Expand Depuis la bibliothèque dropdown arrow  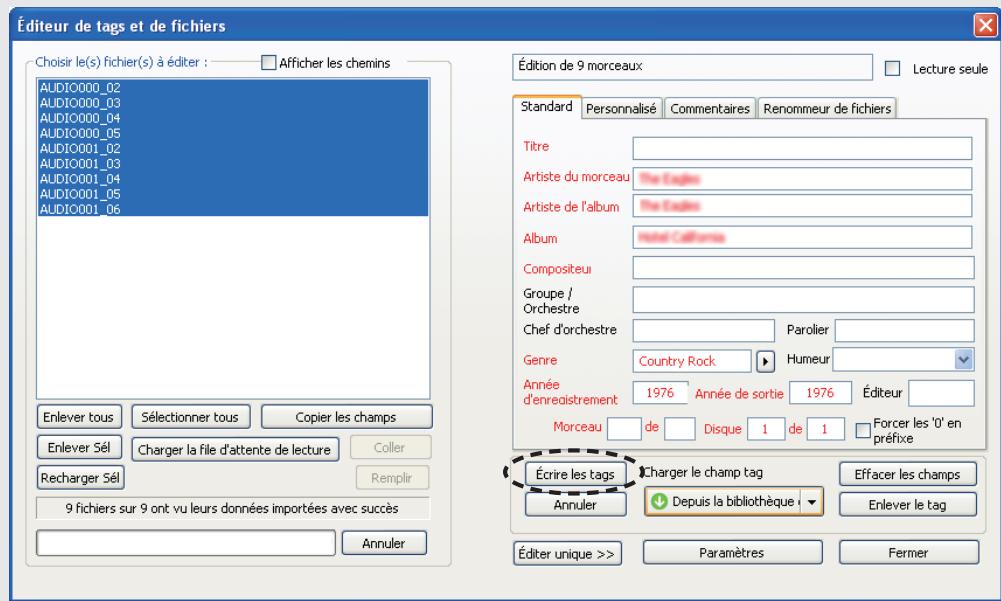pyautogui.click(x=811, y=502)
